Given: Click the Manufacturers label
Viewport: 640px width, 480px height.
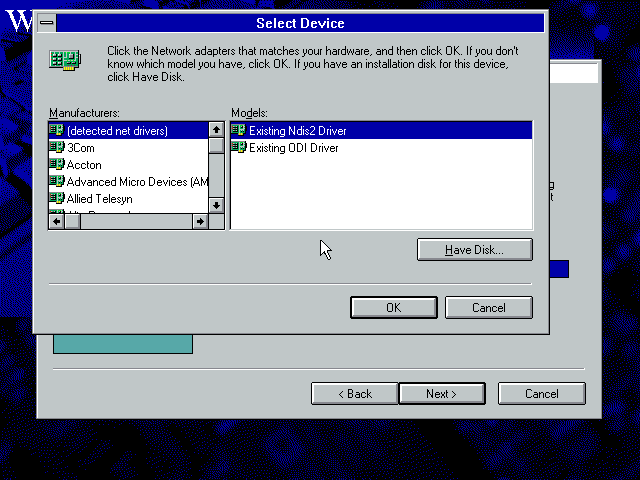Looking at the screenshot, I should pyautogui.click(x=84, y=113).
